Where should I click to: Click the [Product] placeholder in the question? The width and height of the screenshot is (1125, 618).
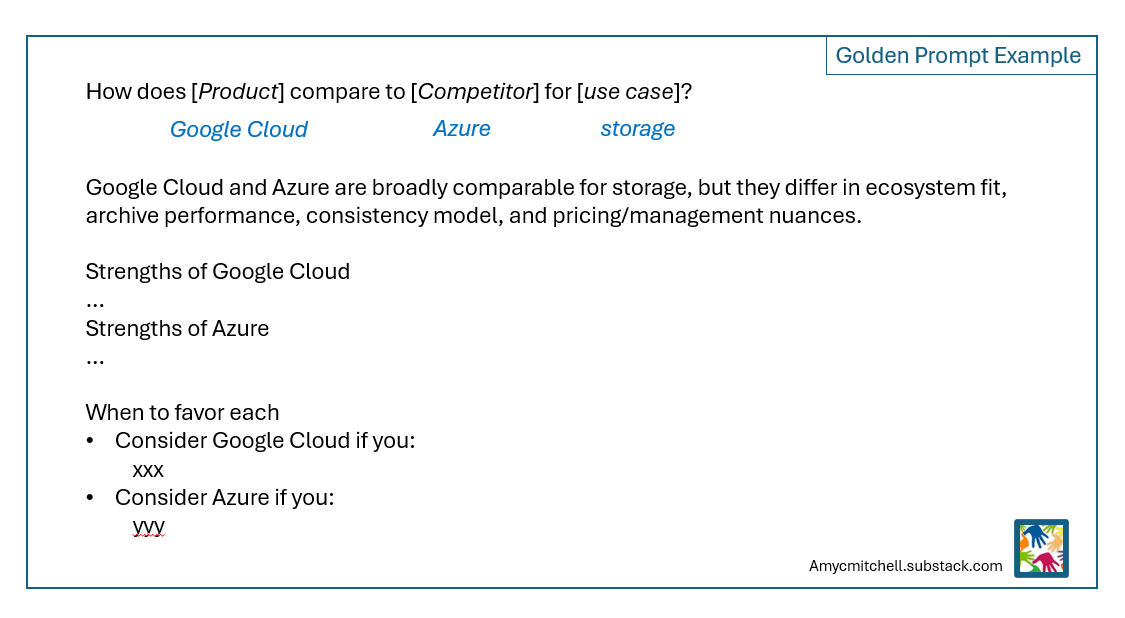(x=238, y=92)
